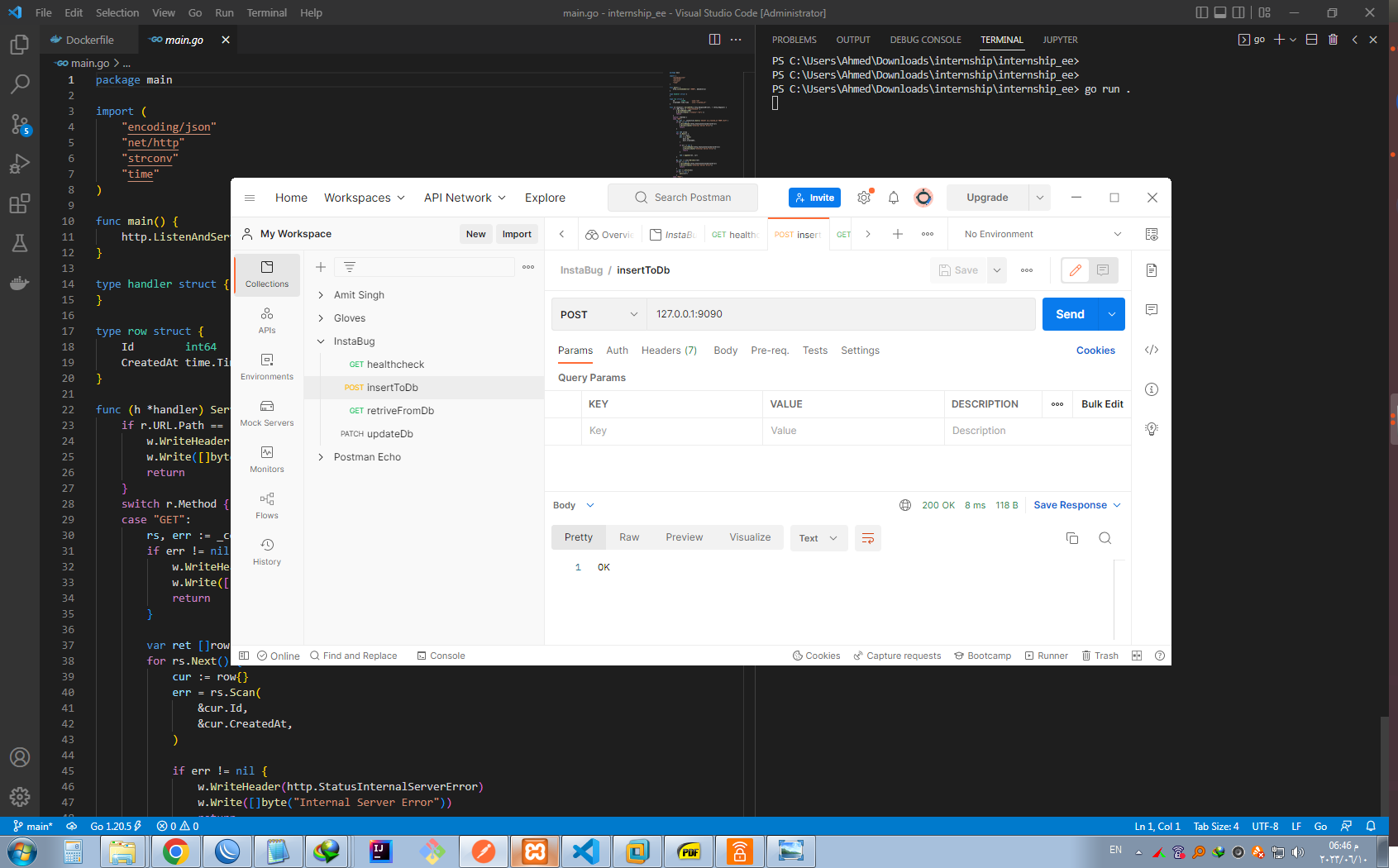Click the Invite button

(814, 198)
